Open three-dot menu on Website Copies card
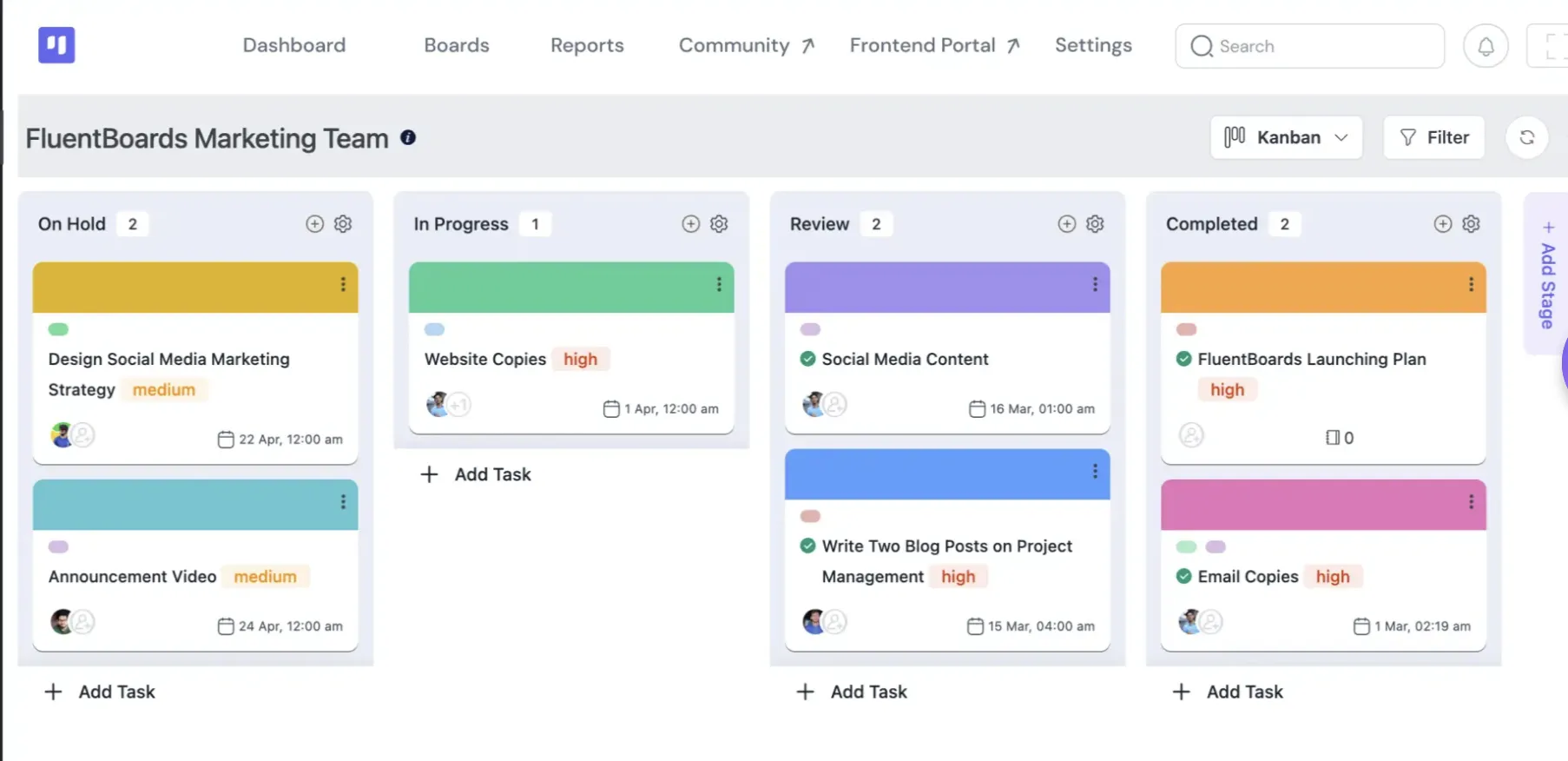Screen dimensions: 1568x761 (719, 284)
